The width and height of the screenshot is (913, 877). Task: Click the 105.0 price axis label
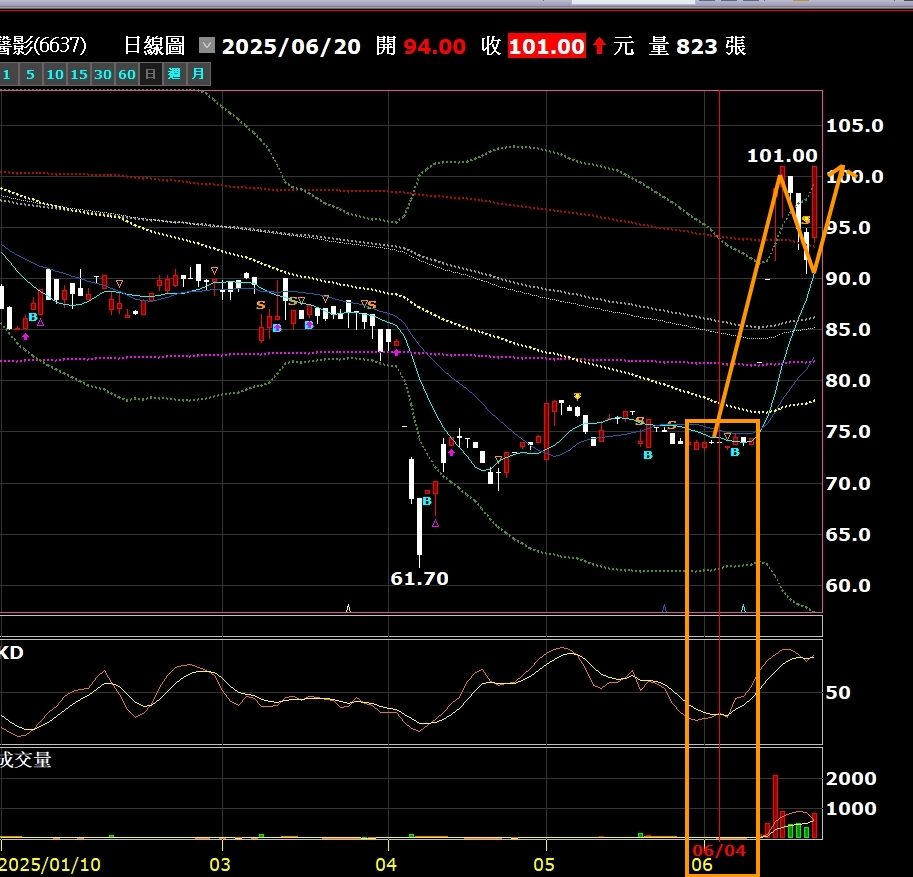(x=854, y=126)
